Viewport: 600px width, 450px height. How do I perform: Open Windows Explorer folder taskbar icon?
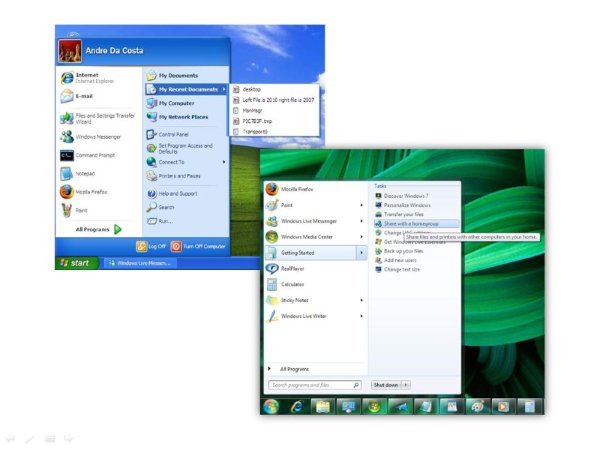click(323, 407)
